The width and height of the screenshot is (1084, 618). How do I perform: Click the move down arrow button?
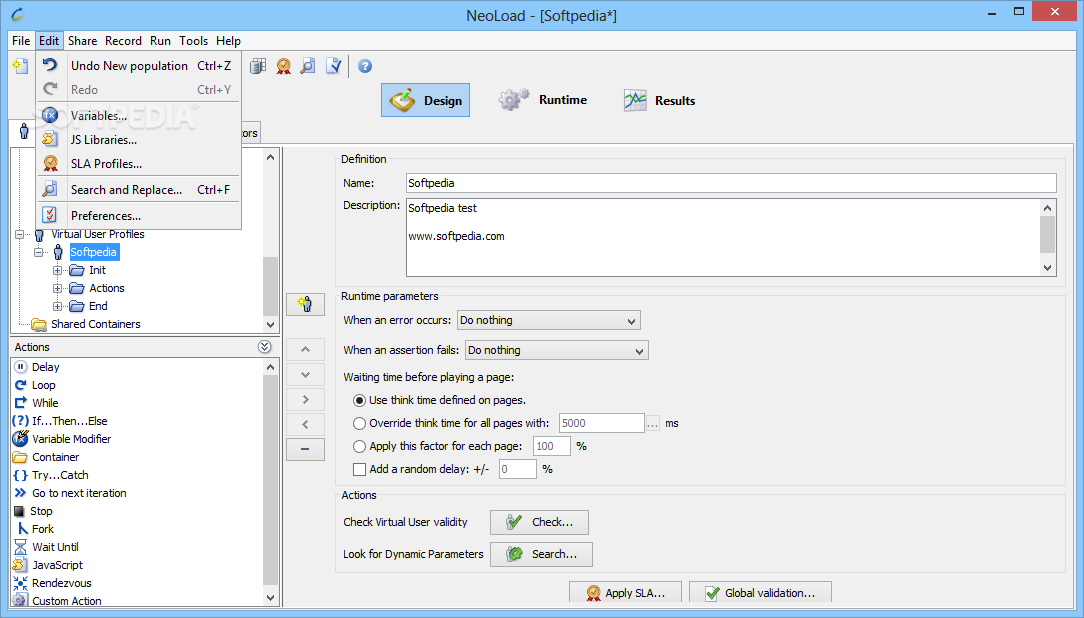tap(306, 375)
